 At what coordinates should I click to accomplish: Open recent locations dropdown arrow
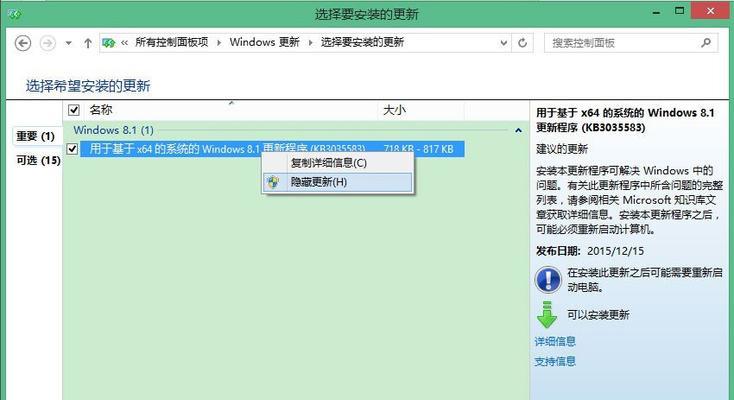[x=68, y=43]
